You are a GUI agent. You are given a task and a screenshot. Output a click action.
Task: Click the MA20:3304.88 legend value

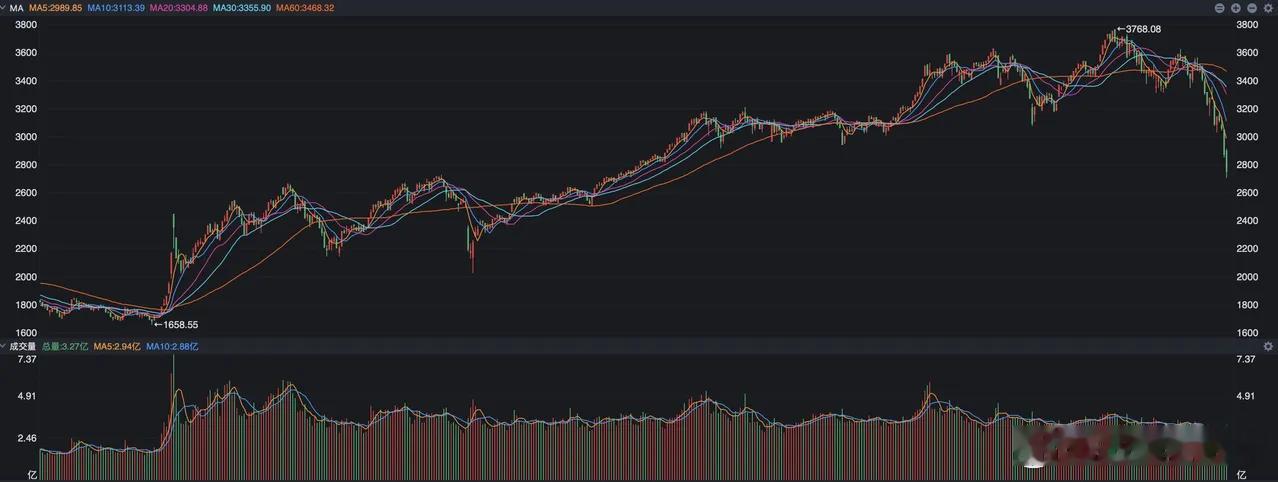(179, 8)
